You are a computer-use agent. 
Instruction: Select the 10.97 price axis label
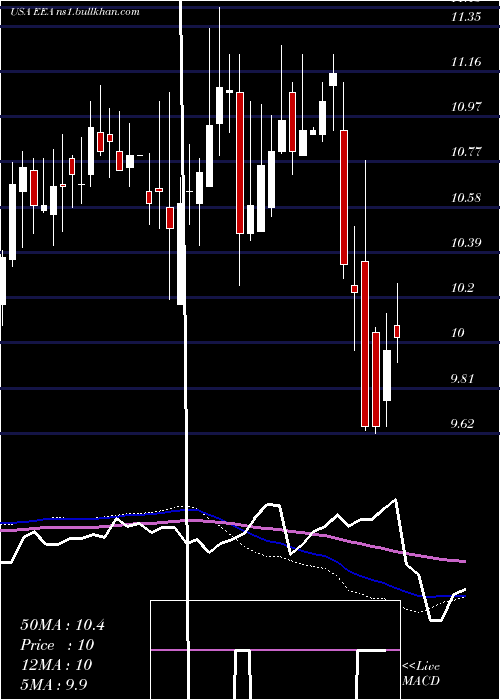click(466, 107)
